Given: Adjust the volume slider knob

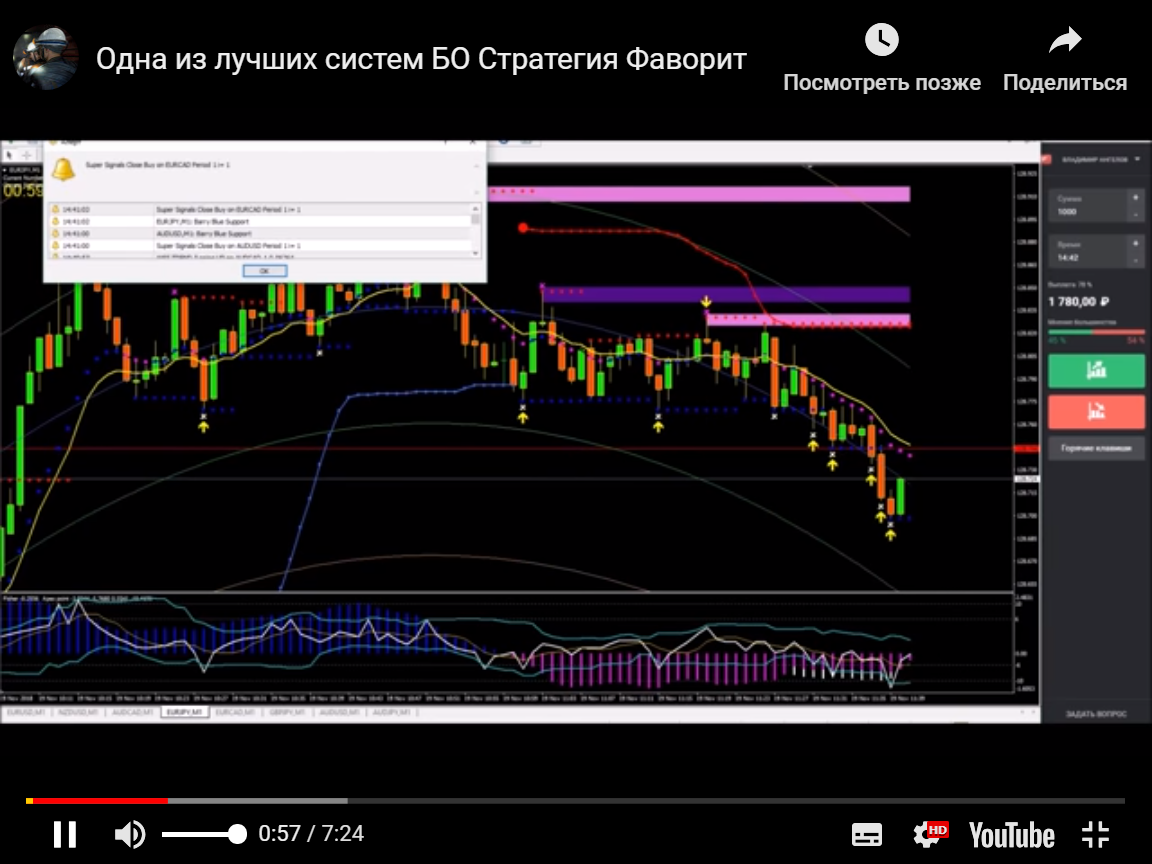Looking at the screenshot, I should point(237,834).
